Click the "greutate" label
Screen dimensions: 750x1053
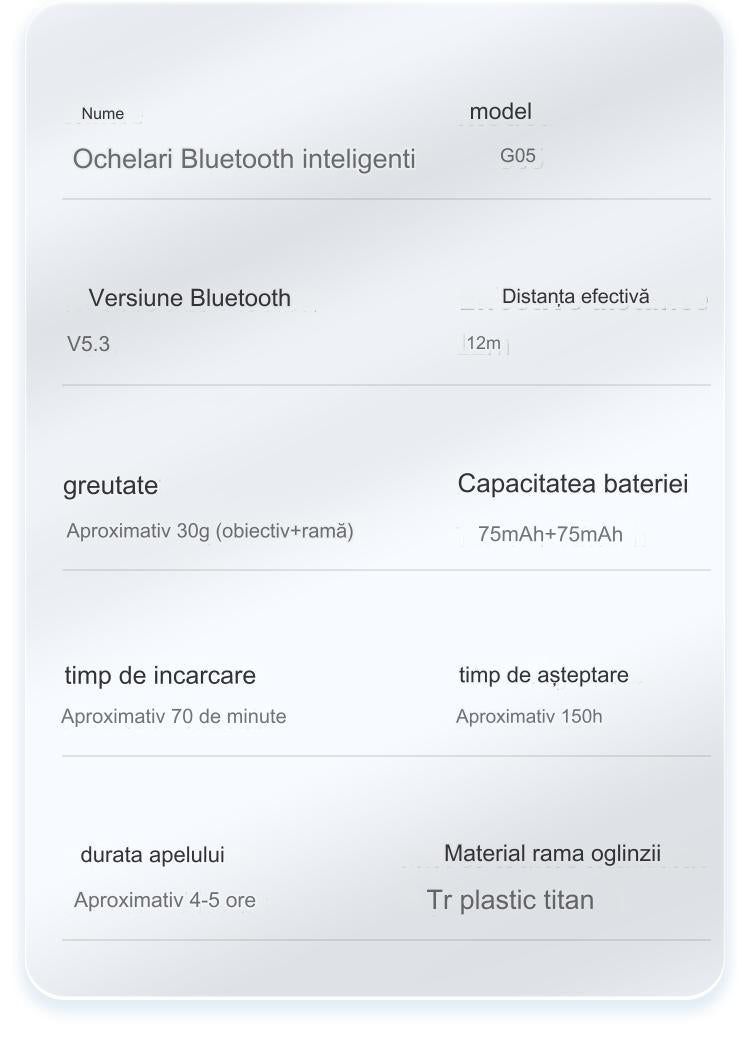pyautogui.click(x=111, y=486)
